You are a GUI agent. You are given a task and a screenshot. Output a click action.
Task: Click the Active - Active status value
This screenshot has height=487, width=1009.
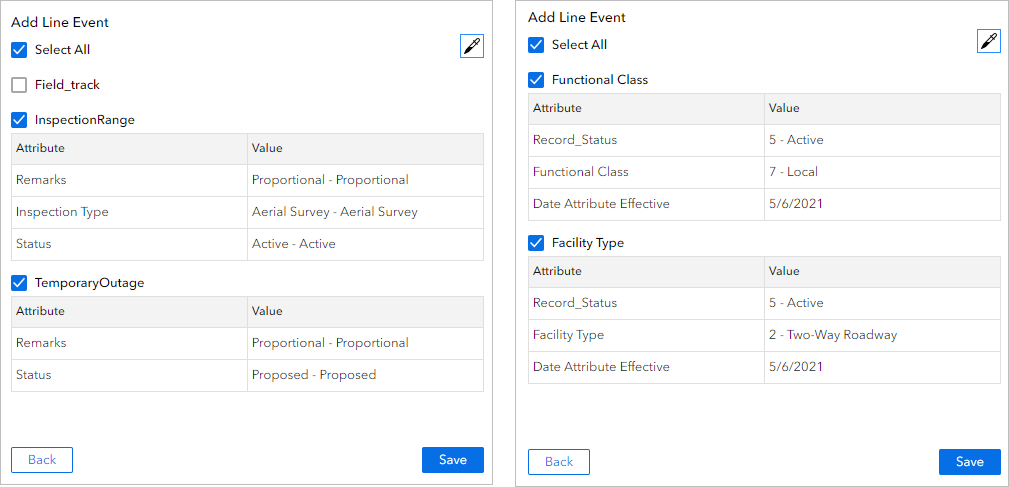(x=293, y=244)
